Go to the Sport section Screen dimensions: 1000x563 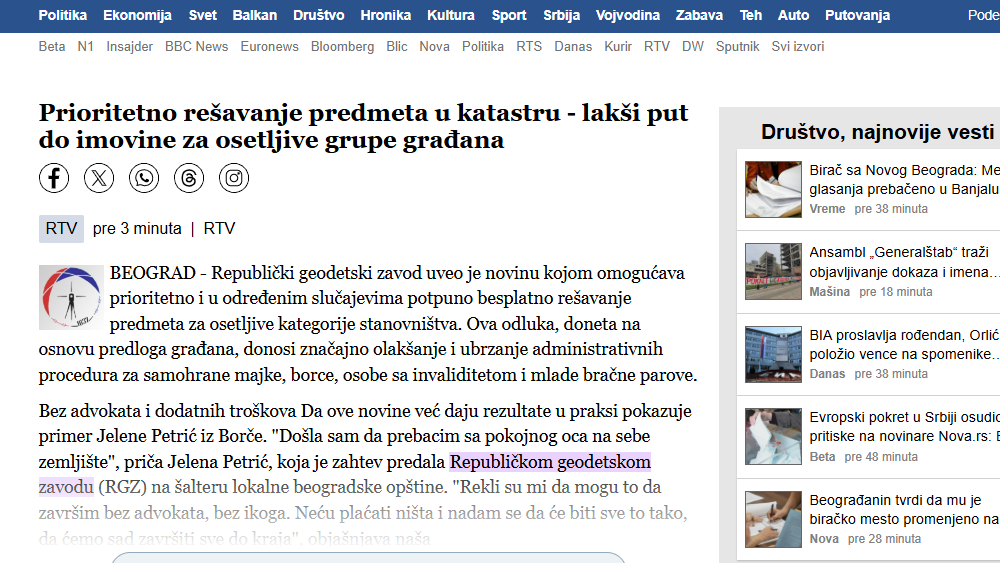coord(509,15)
